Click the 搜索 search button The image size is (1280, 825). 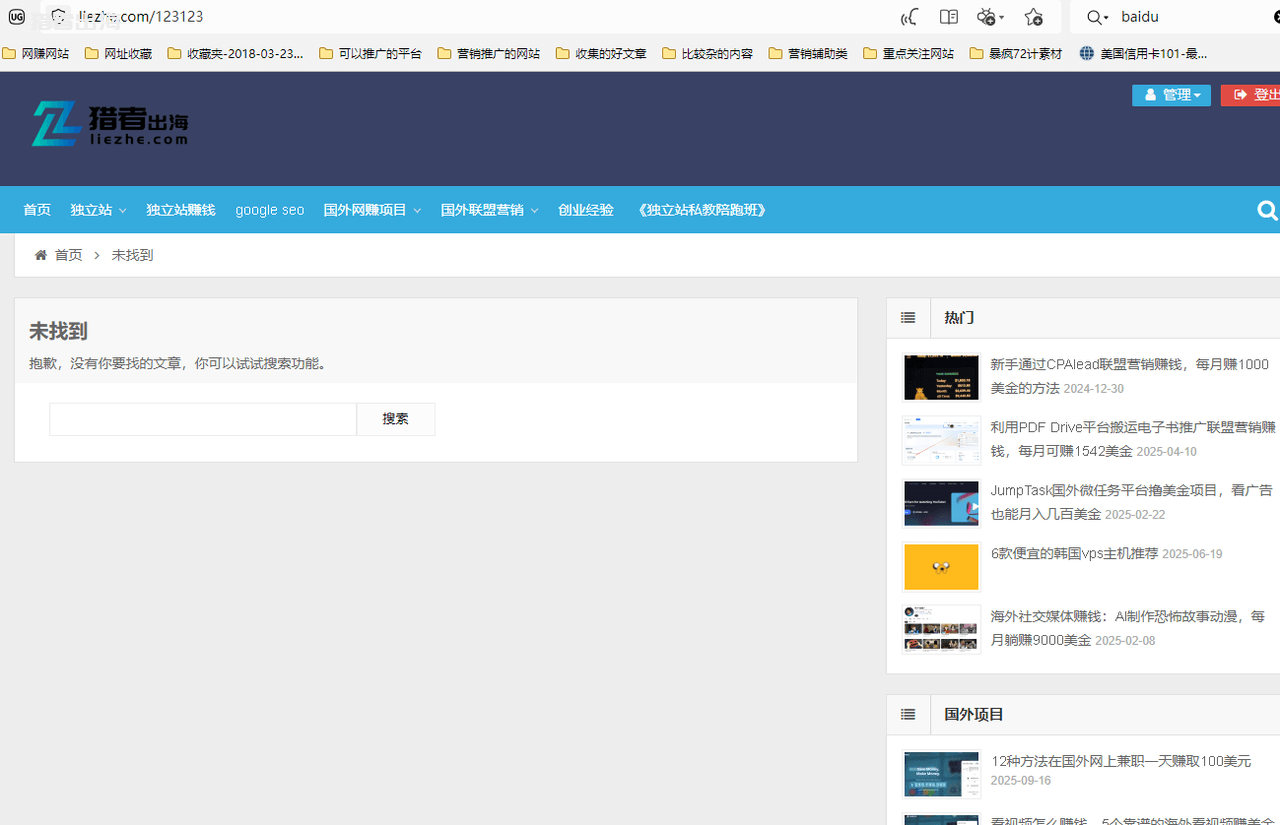point(395,418)
